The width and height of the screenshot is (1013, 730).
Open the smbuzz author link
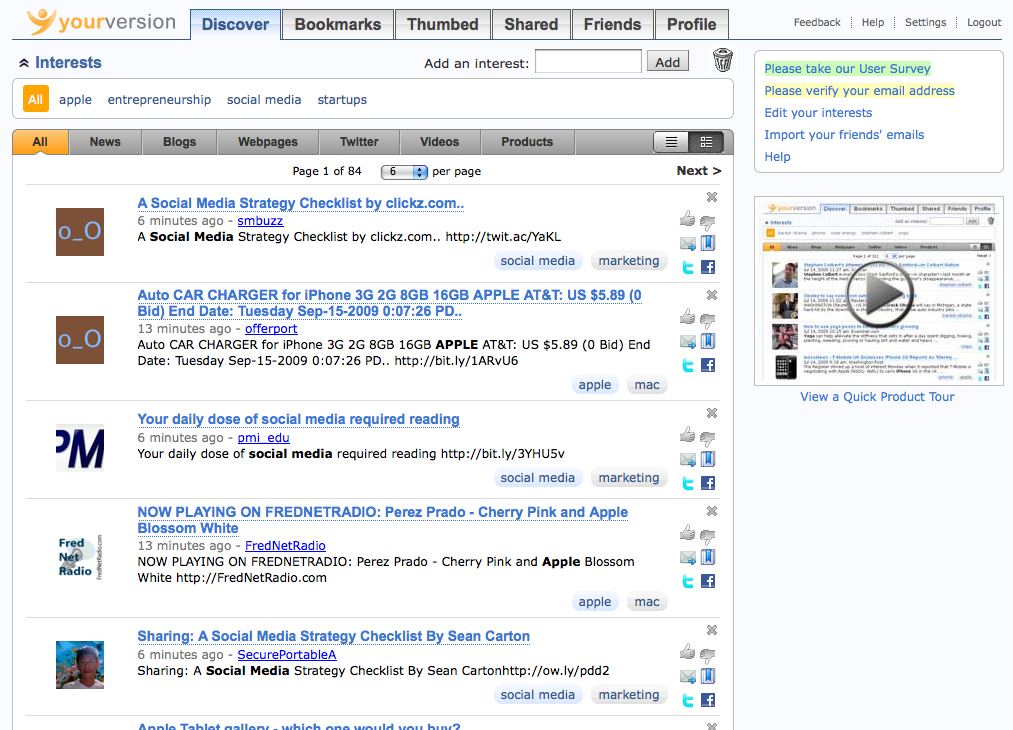pos(260,221)
